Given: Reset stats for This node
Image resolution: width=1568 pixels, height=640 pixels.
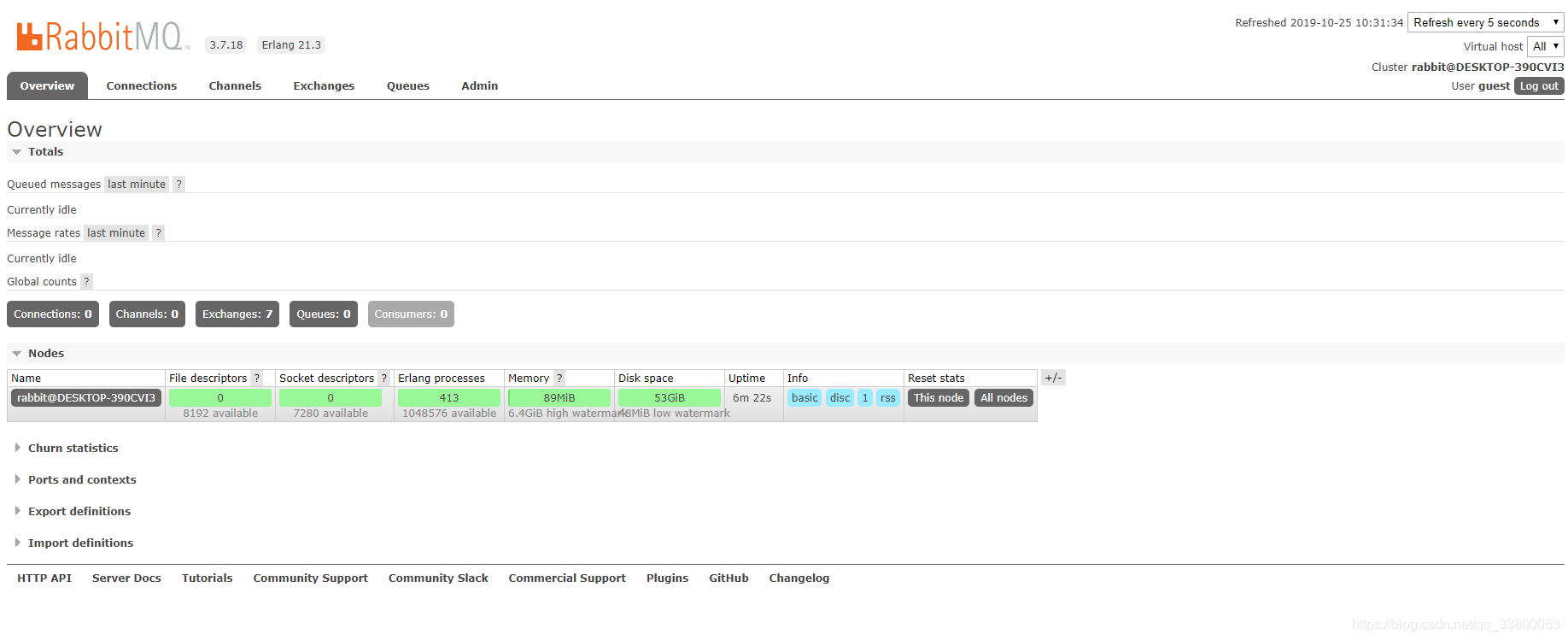Looking at the screenshot, I should (939, 398).
